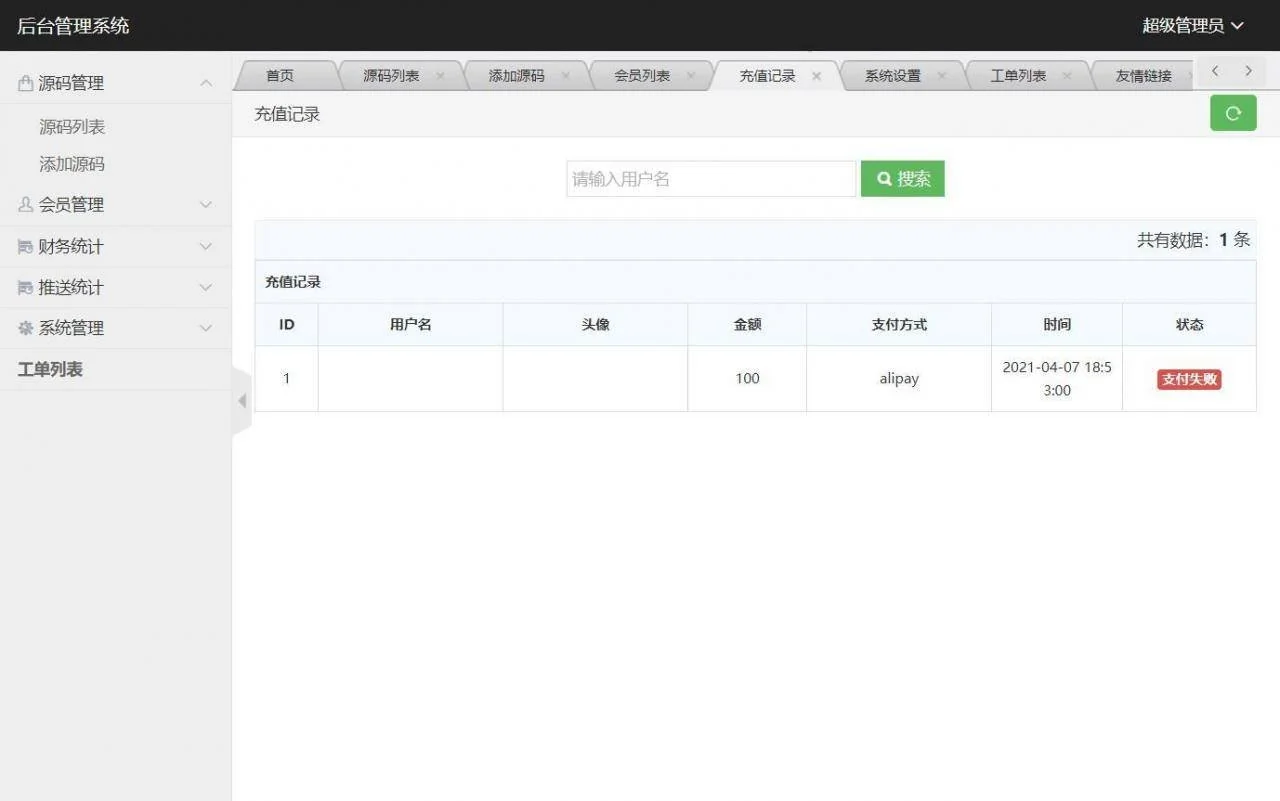
Task: Click the green refresh icon
Action: [x=1232, y=113]
